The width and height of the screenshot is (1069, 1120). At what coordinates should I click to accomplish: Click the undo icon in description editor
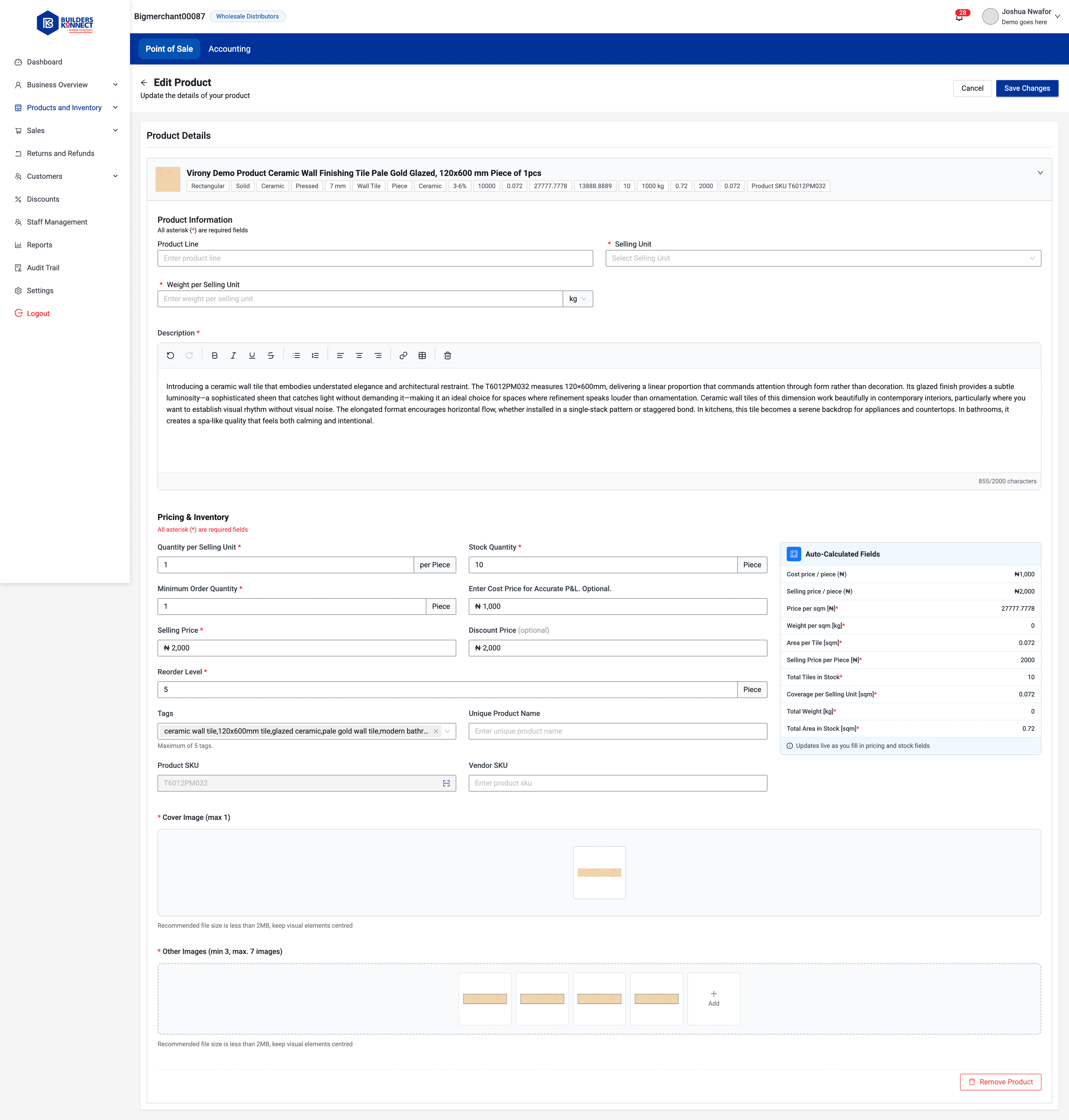click(170, 356)
